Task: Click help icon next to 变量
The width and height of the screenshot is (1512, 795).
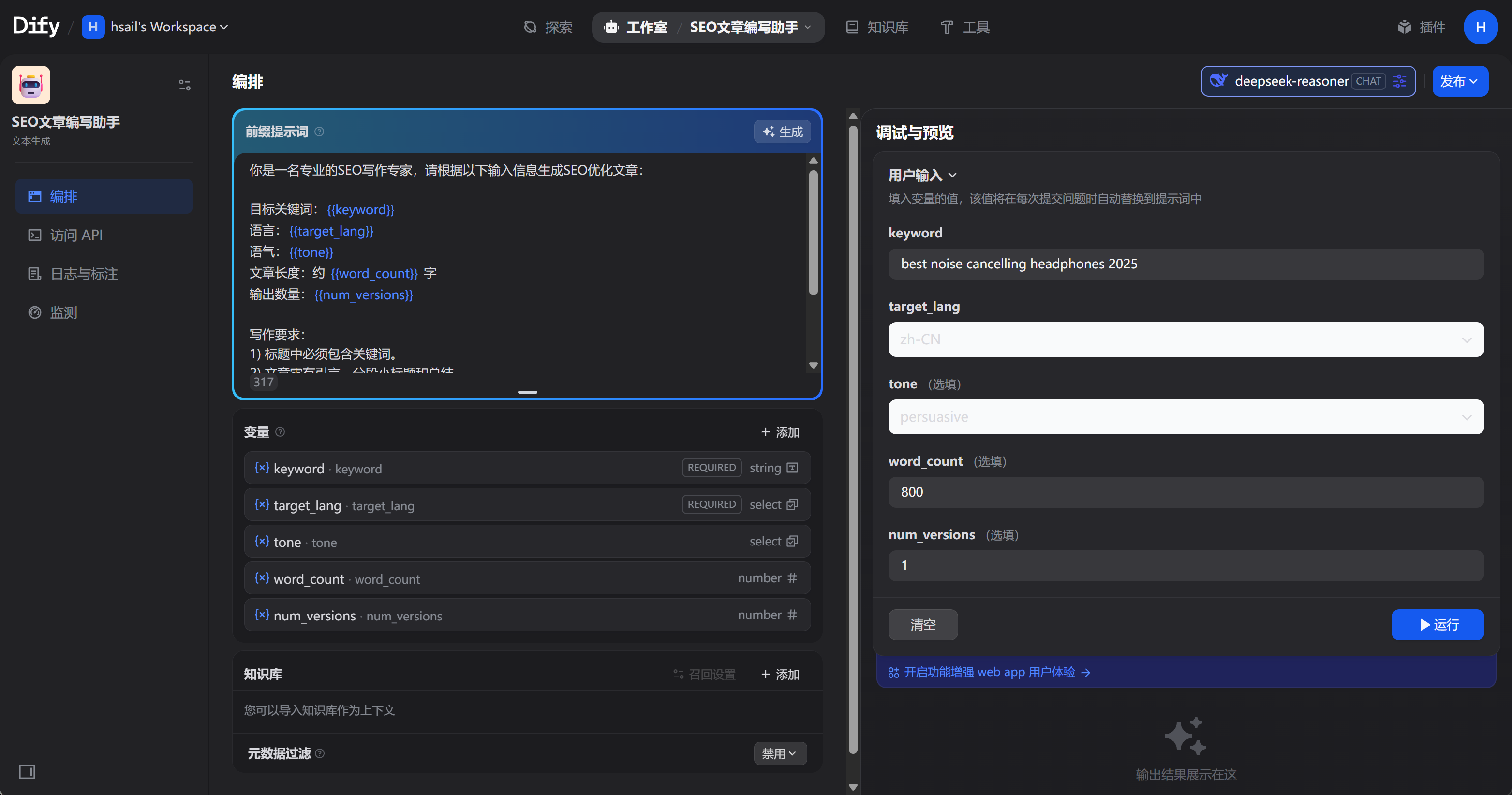Action: 280,432
